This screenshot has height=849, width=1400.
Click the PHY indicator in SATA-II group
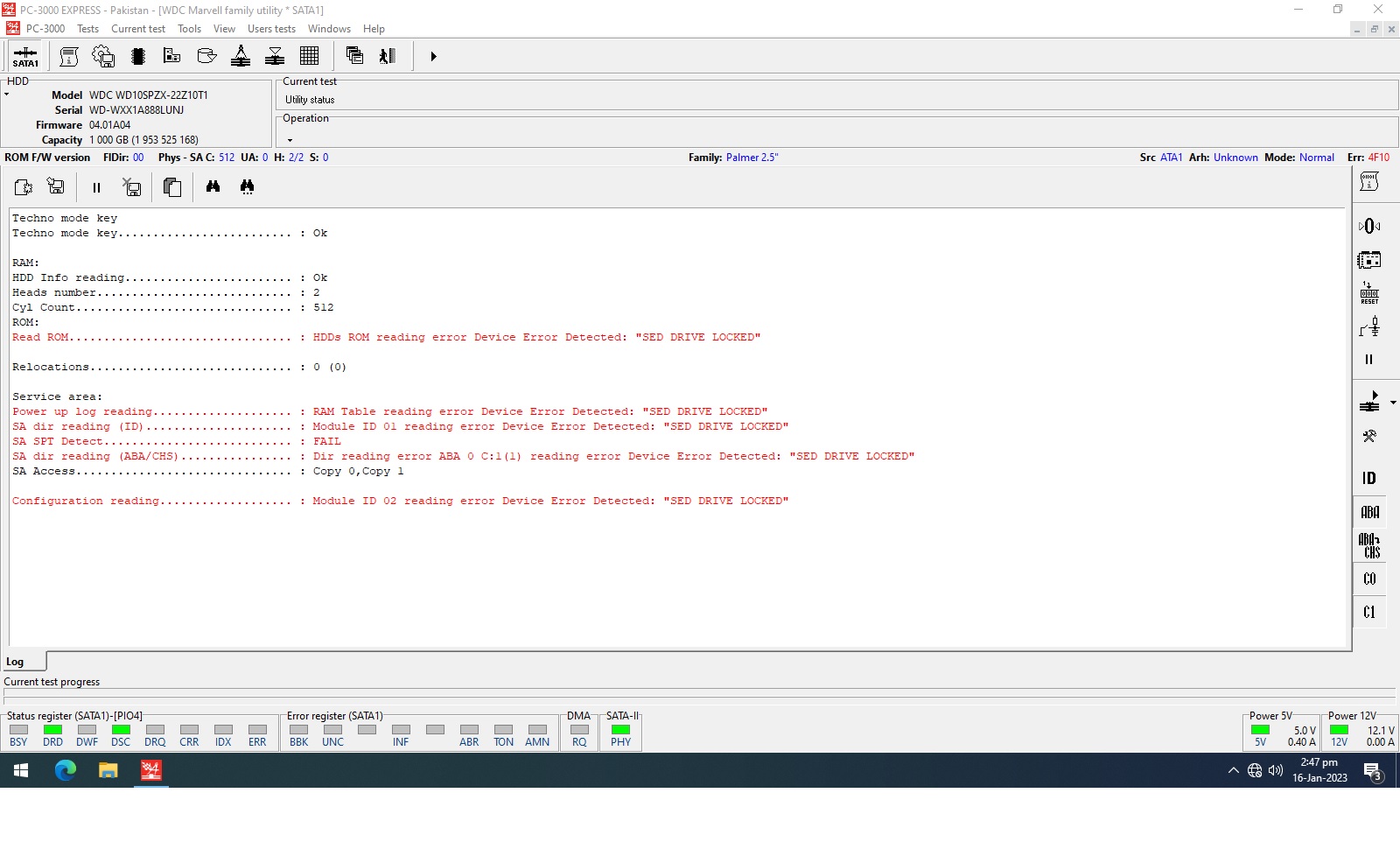click(x=620, y=730)
